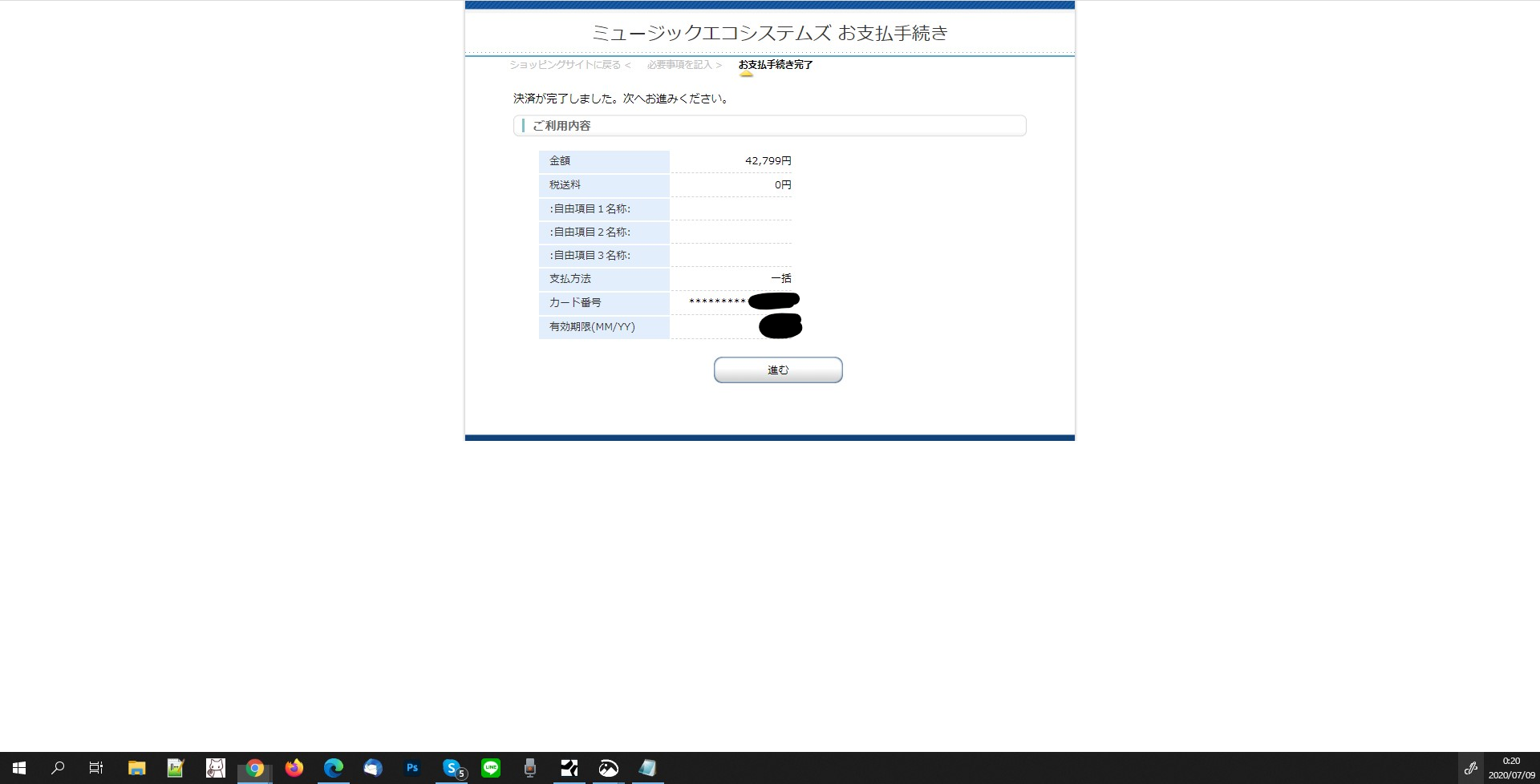
Task: Open the green notepad editor taskbar icon
Action: pos(176,768)
